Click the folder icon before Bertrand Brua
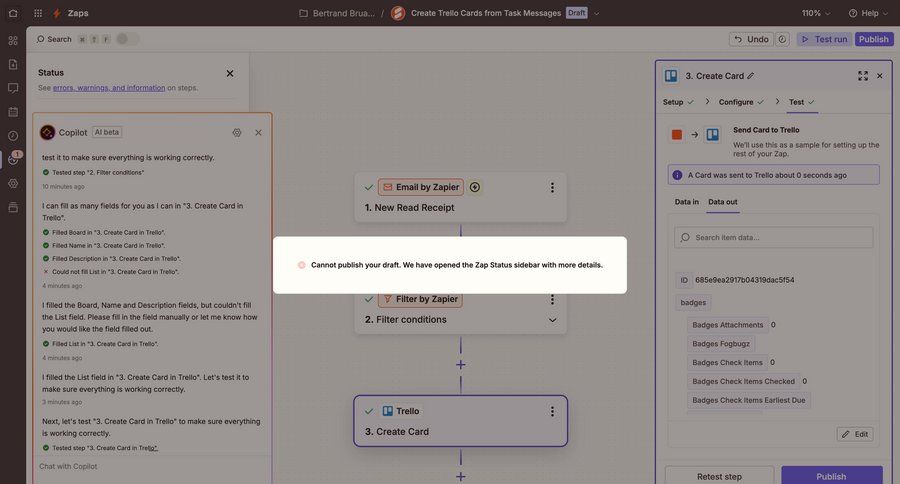This screenshot has width=900, height=484. (x=304, y=13)
